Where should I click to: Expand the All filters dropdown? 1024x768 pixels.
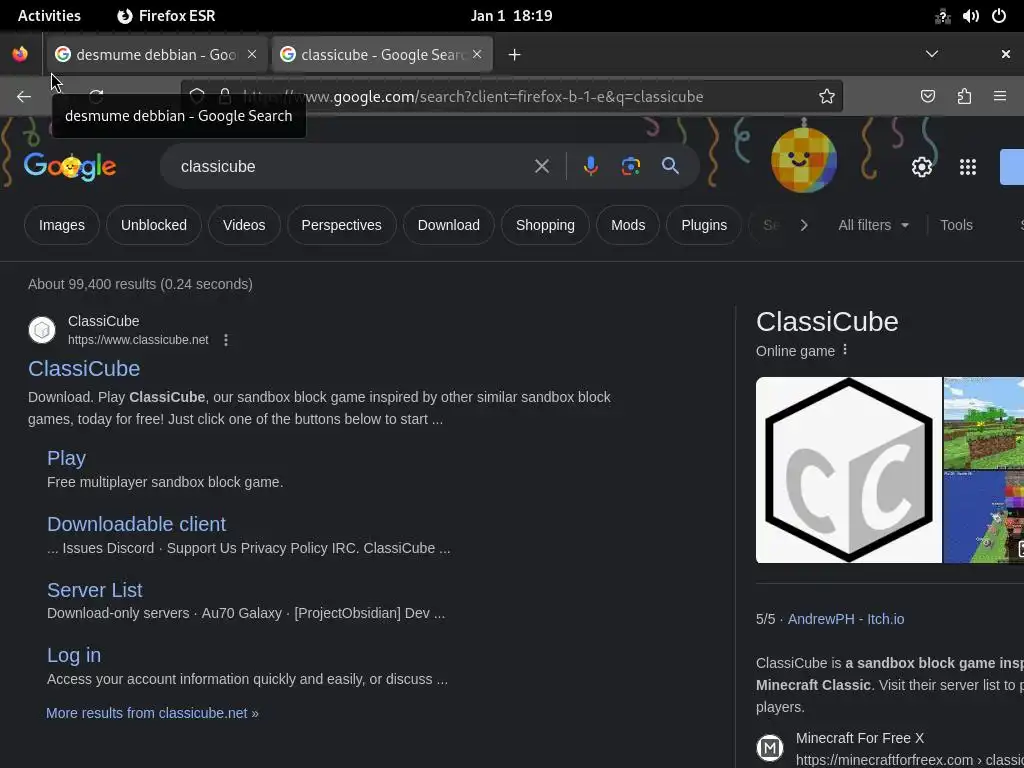pos(873,225)
